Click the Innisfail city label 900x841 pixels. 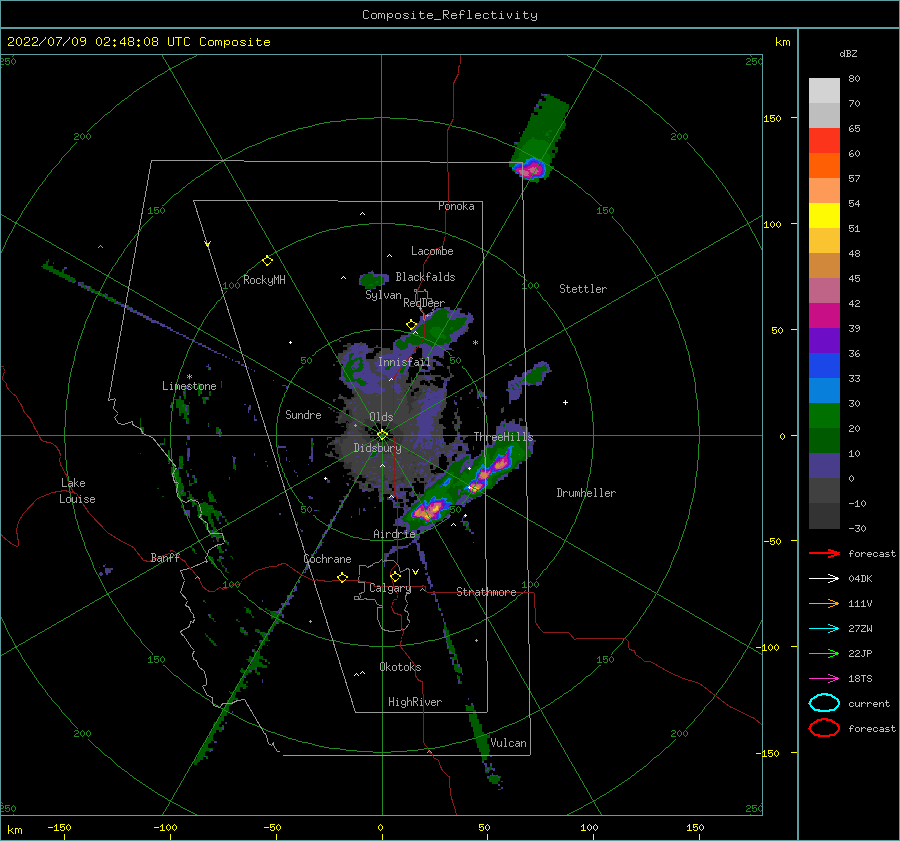(404, 362)
